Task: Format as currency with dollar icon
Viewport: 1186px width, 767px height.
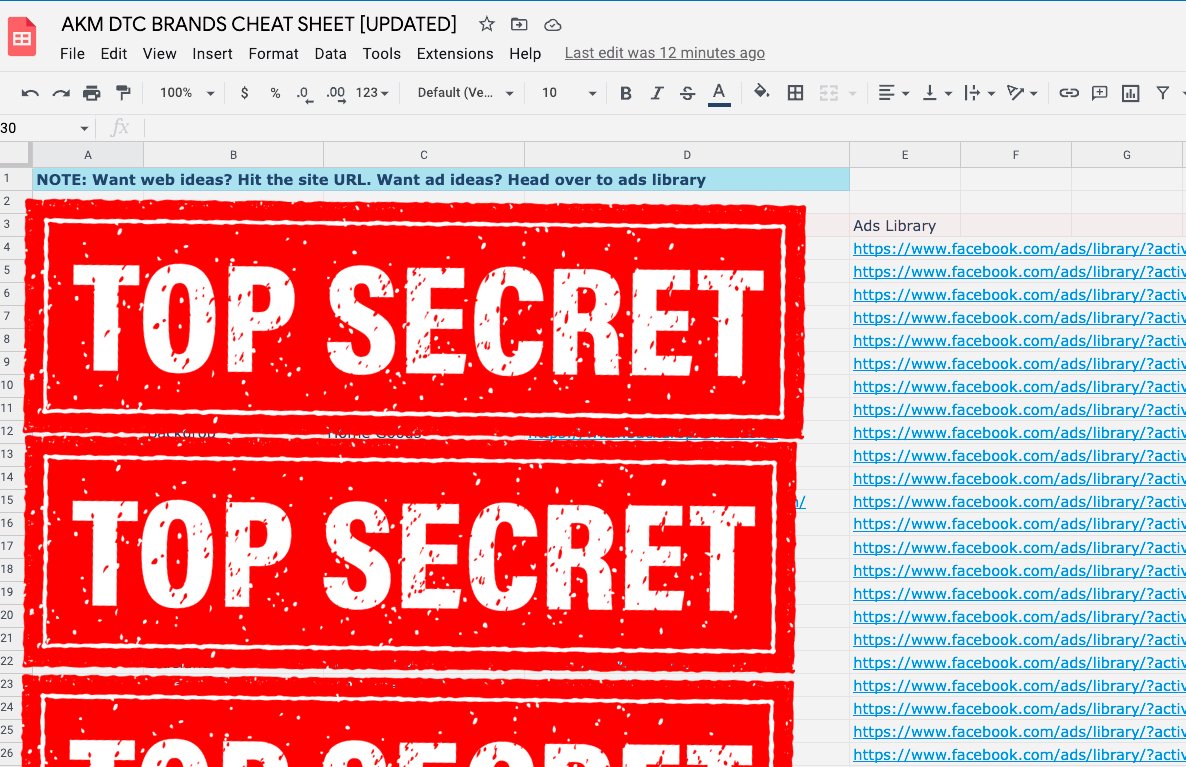Action: pos(244,93)
